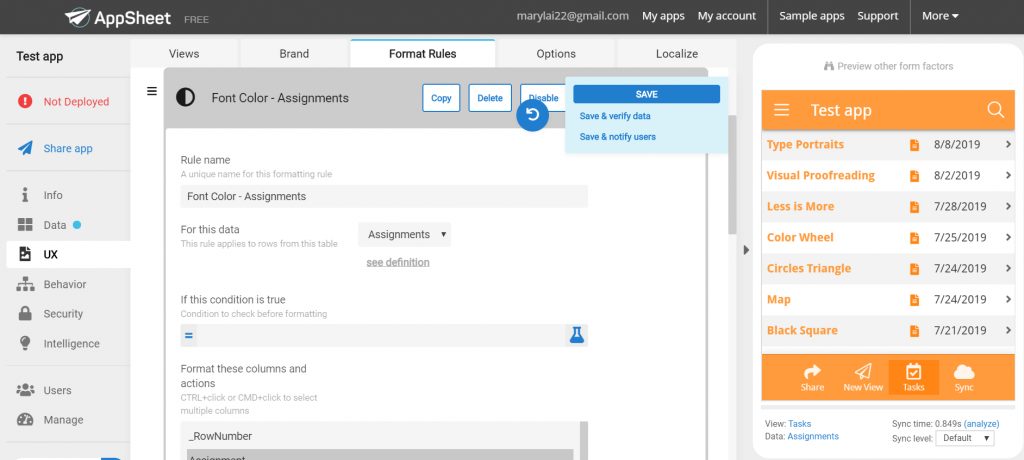Click the Share app paper plane icon
The image size is (1024, 460).
(25, 148)
